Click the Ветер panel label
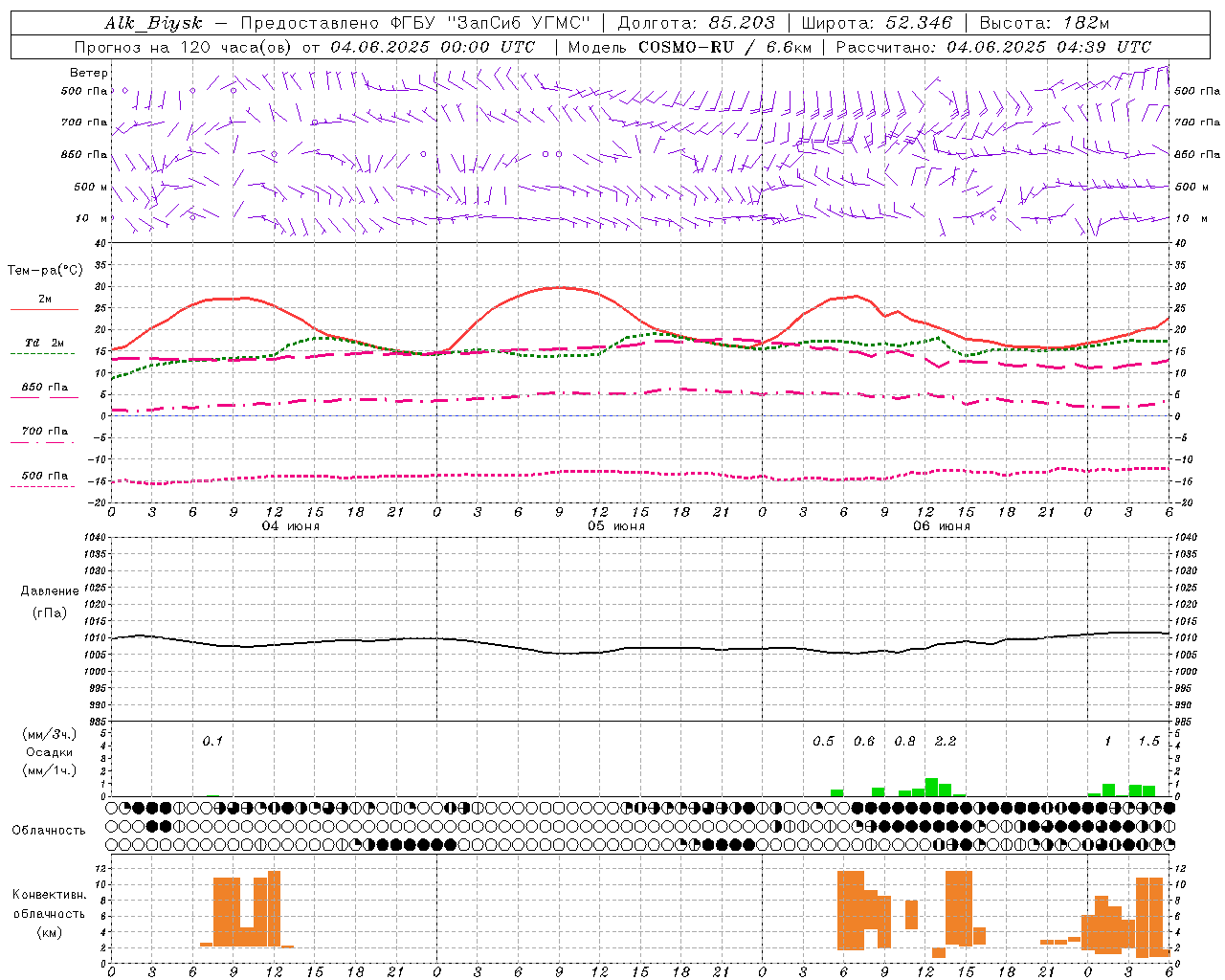1225x980 pixels. click(89, 73)
